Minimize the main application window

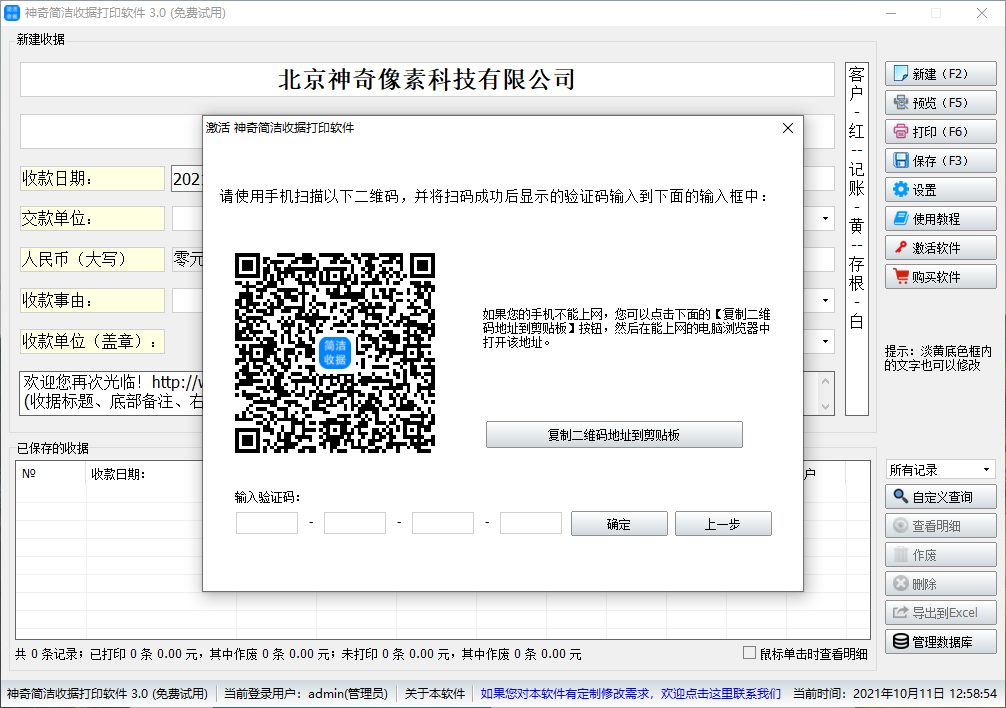click(x=891, y=13)
